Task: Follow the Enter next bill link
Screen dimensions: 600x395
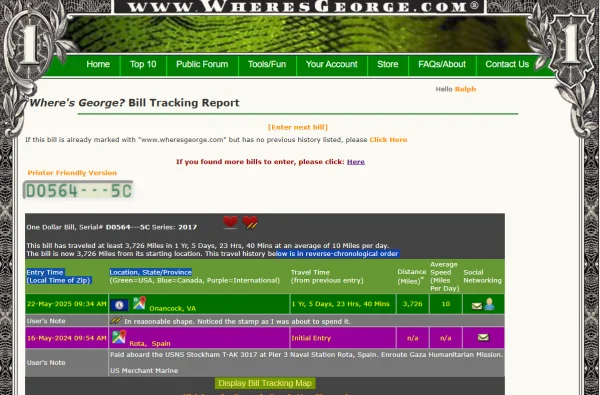Action: [x=298, y=127]
